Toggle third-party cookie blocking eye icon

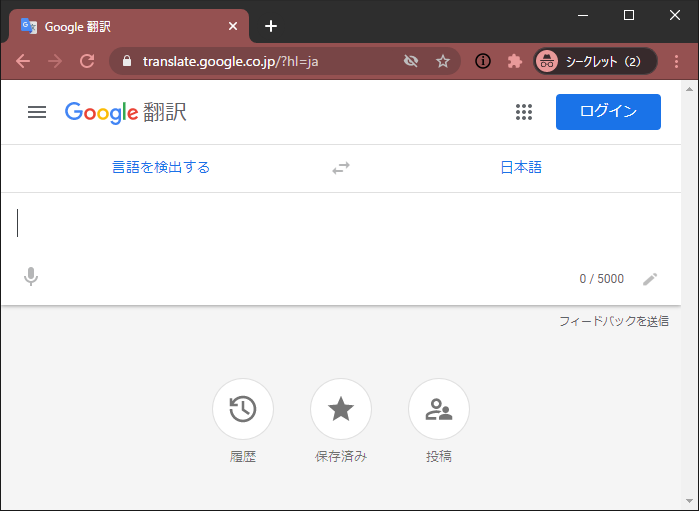tap(410, 61)
